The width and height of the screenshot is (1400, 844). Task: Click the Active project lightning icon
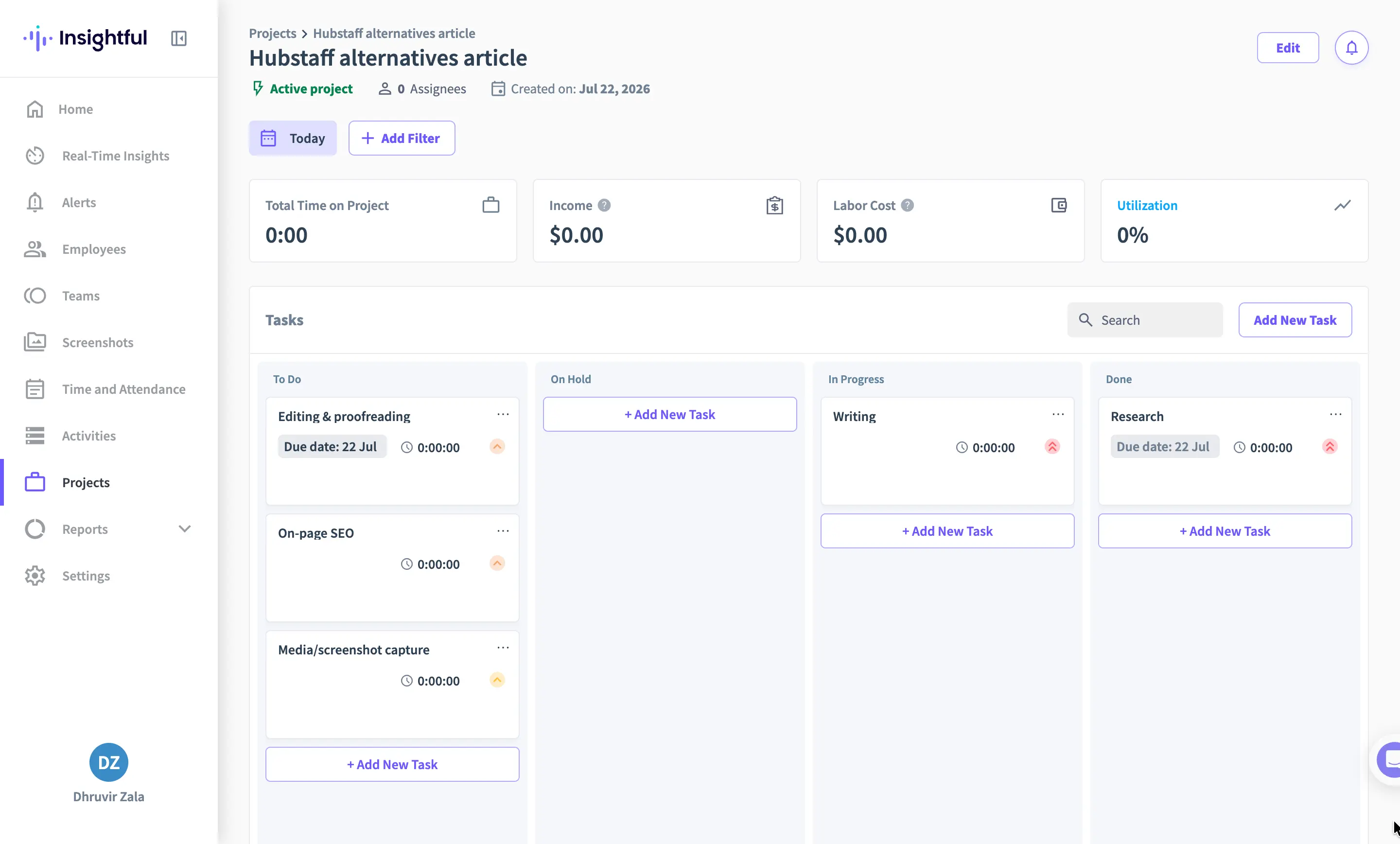coord(258,88)
